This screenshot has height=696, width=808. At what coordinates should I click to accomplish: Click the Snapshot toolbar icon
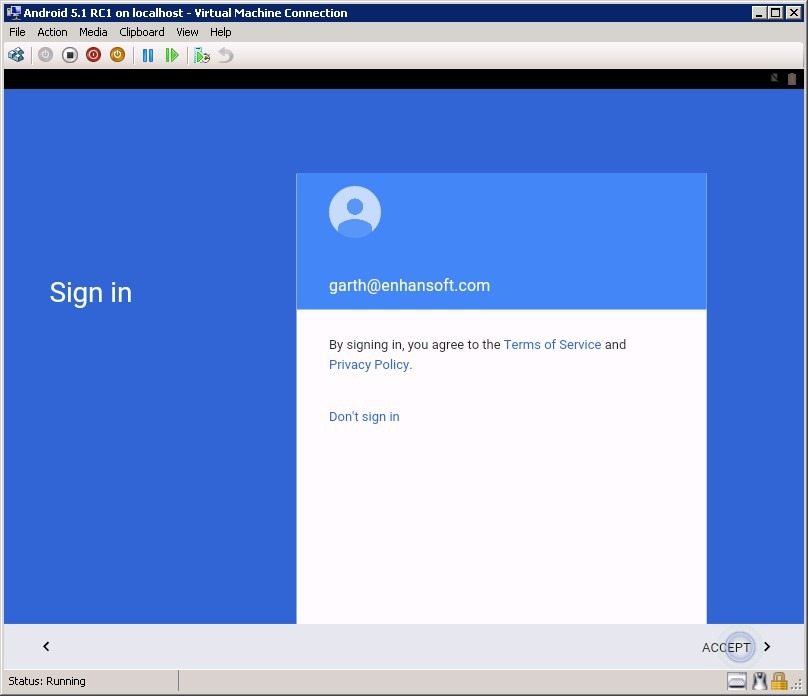[202, 55]
